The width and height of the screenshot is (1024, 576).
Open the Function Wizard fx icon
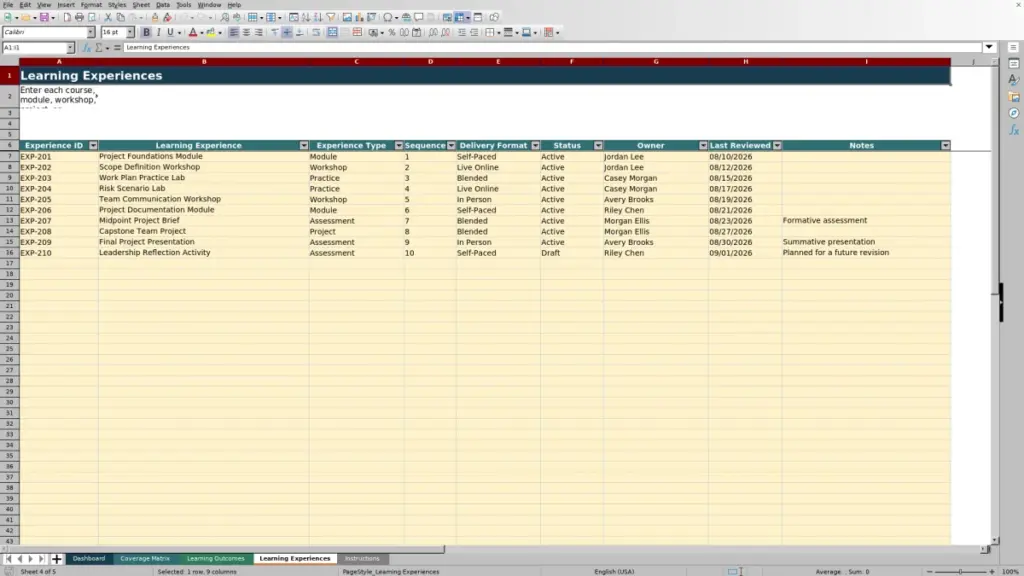click(86, 48)
